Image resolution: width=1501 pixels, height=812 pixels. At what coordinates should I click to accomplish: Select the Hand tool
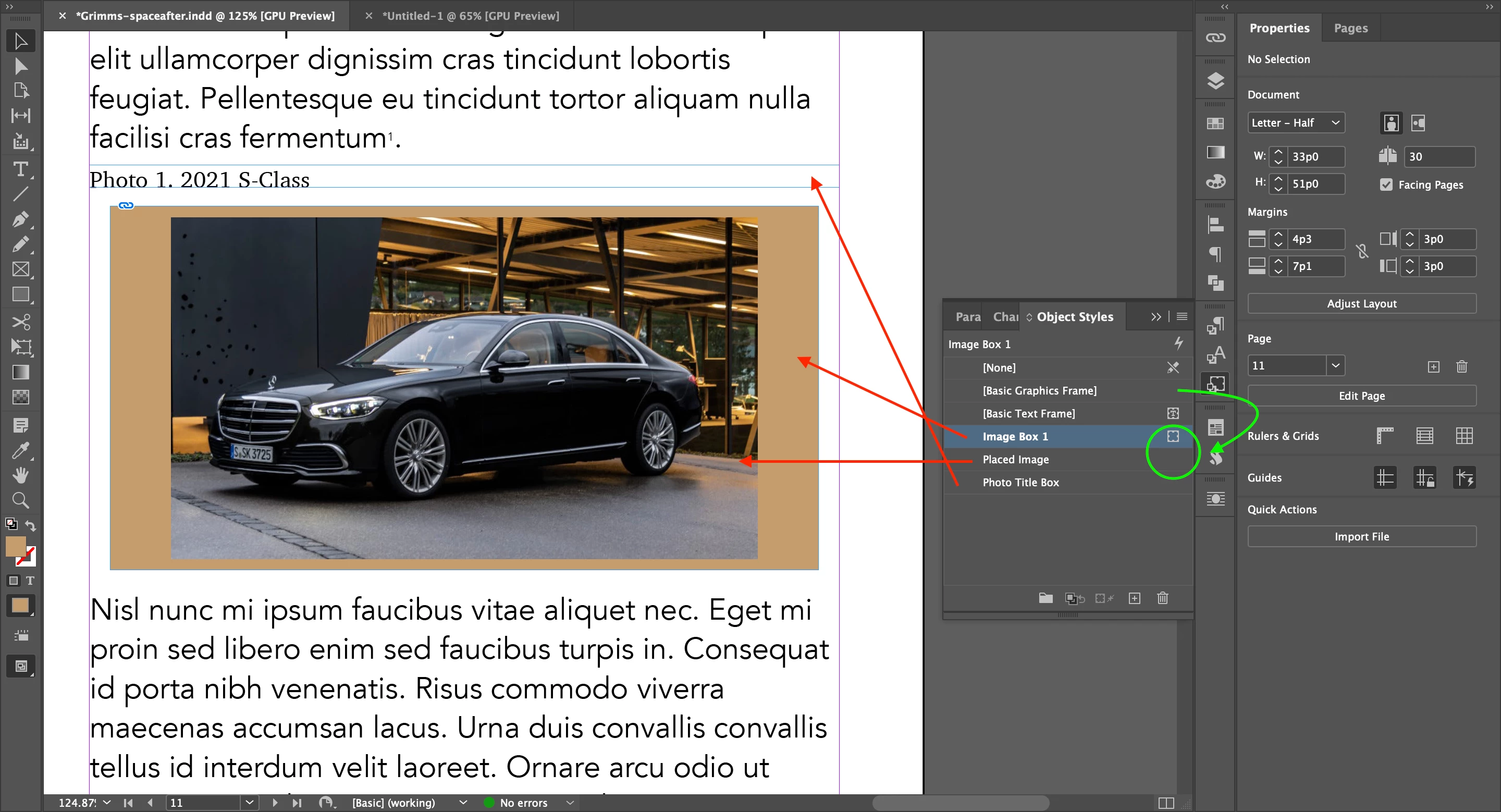[20, 475]
